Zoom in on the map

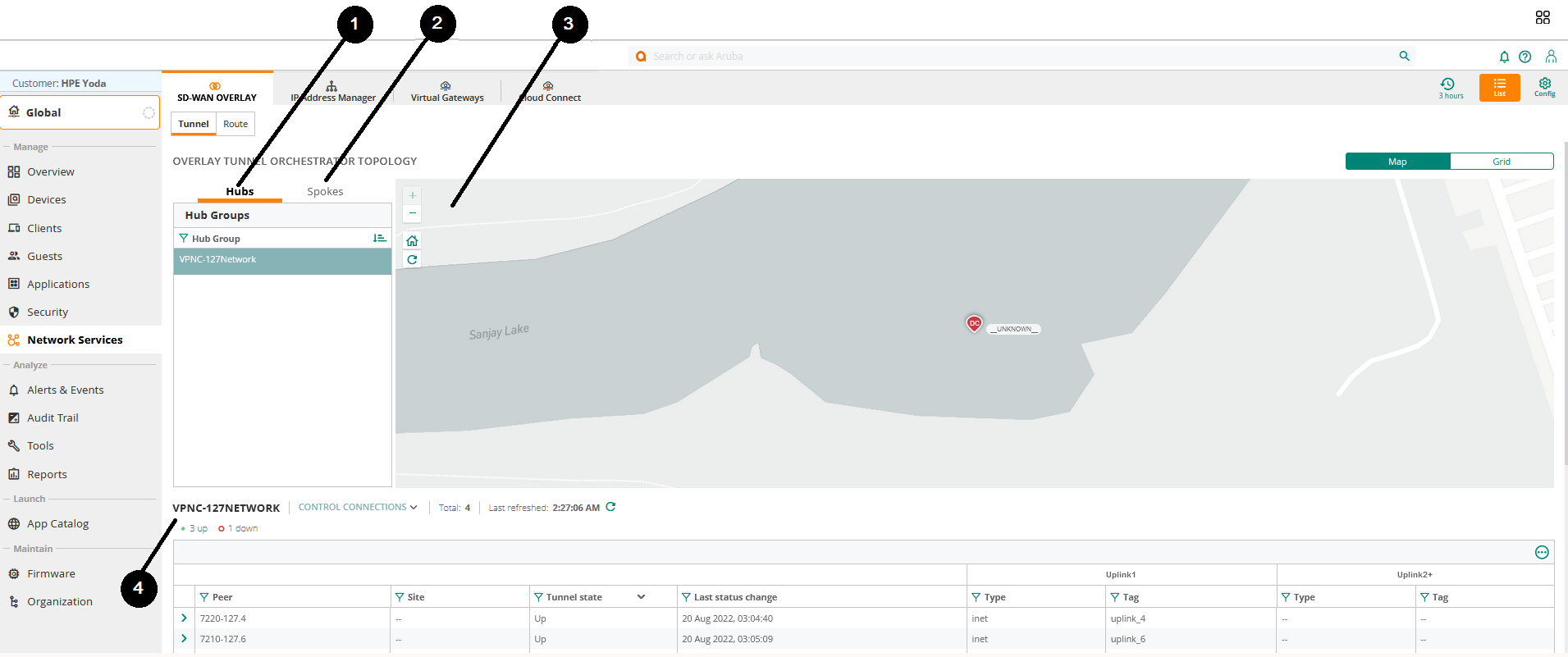click(x=413, y=195)
